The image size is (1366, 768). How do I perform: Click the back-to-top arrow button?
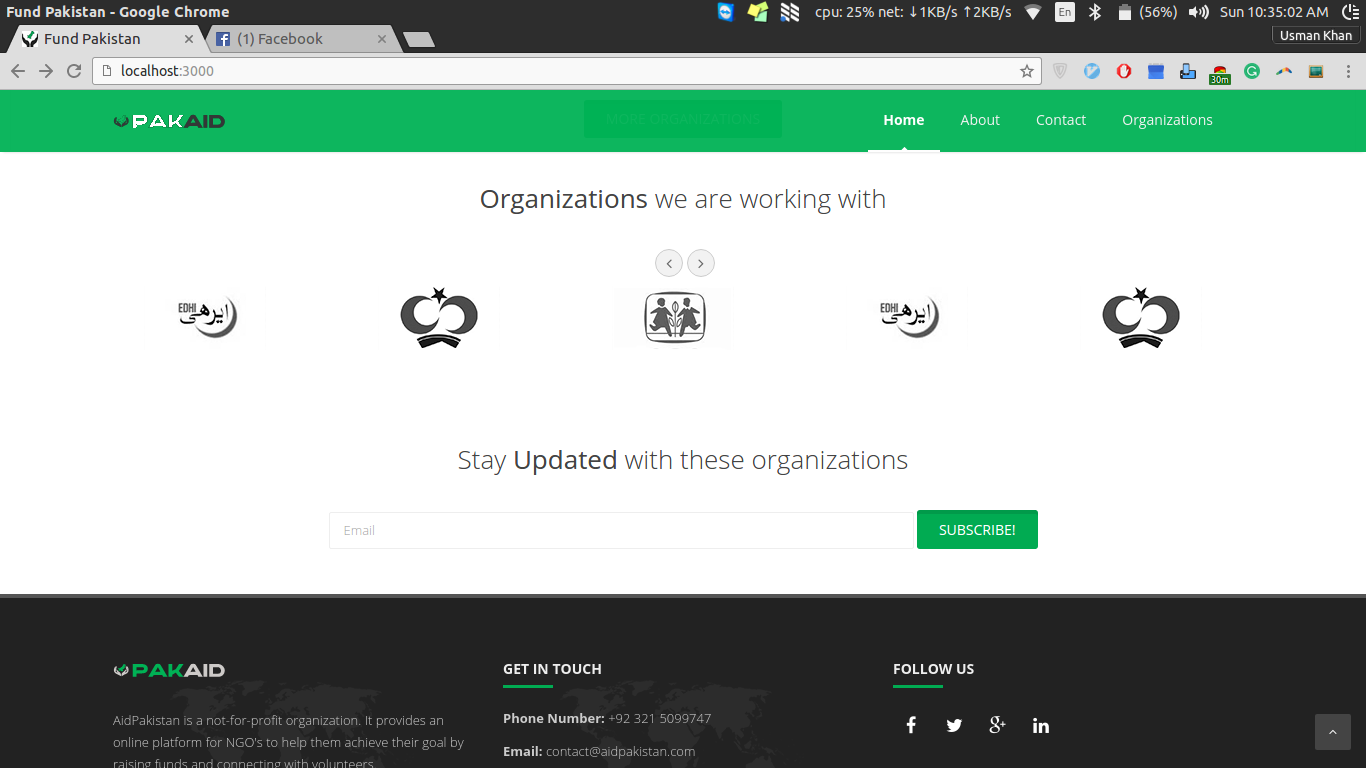pos(1332,732)
